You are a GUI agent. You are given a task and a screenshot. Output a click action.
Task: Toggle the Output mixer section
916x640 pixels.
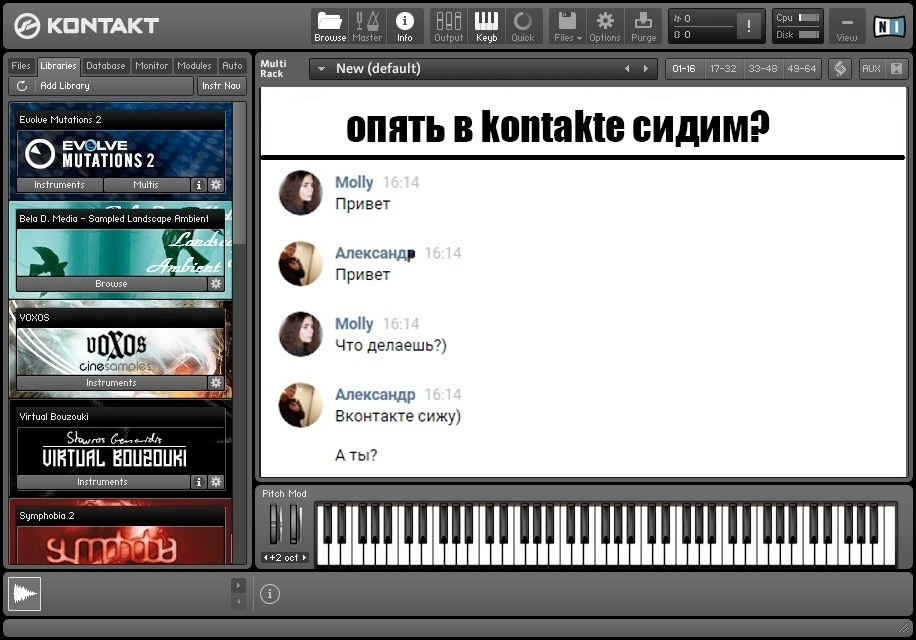(x=449, y=26)
